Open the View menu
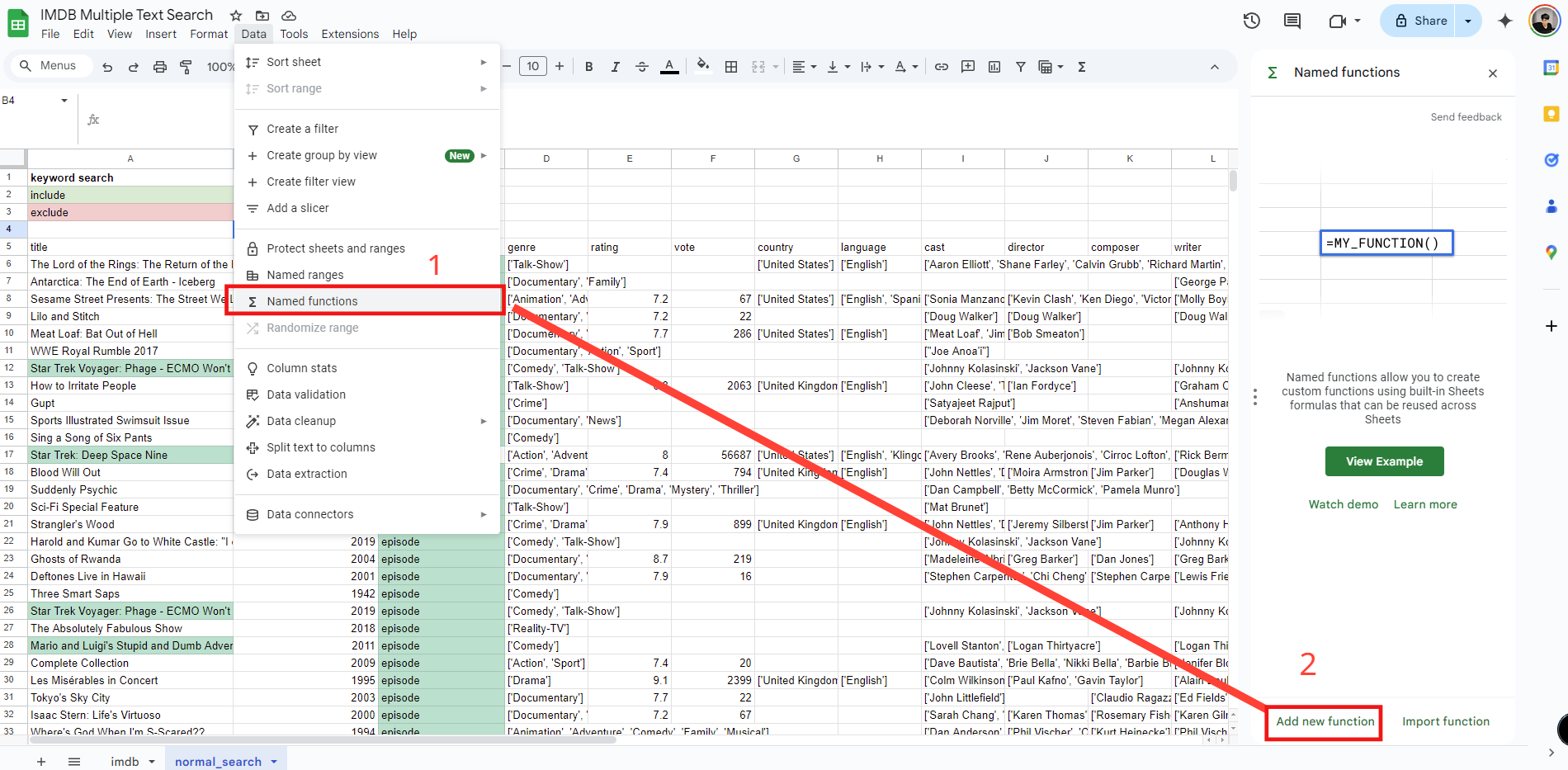The image size is (1568, 770). (120, 34)
